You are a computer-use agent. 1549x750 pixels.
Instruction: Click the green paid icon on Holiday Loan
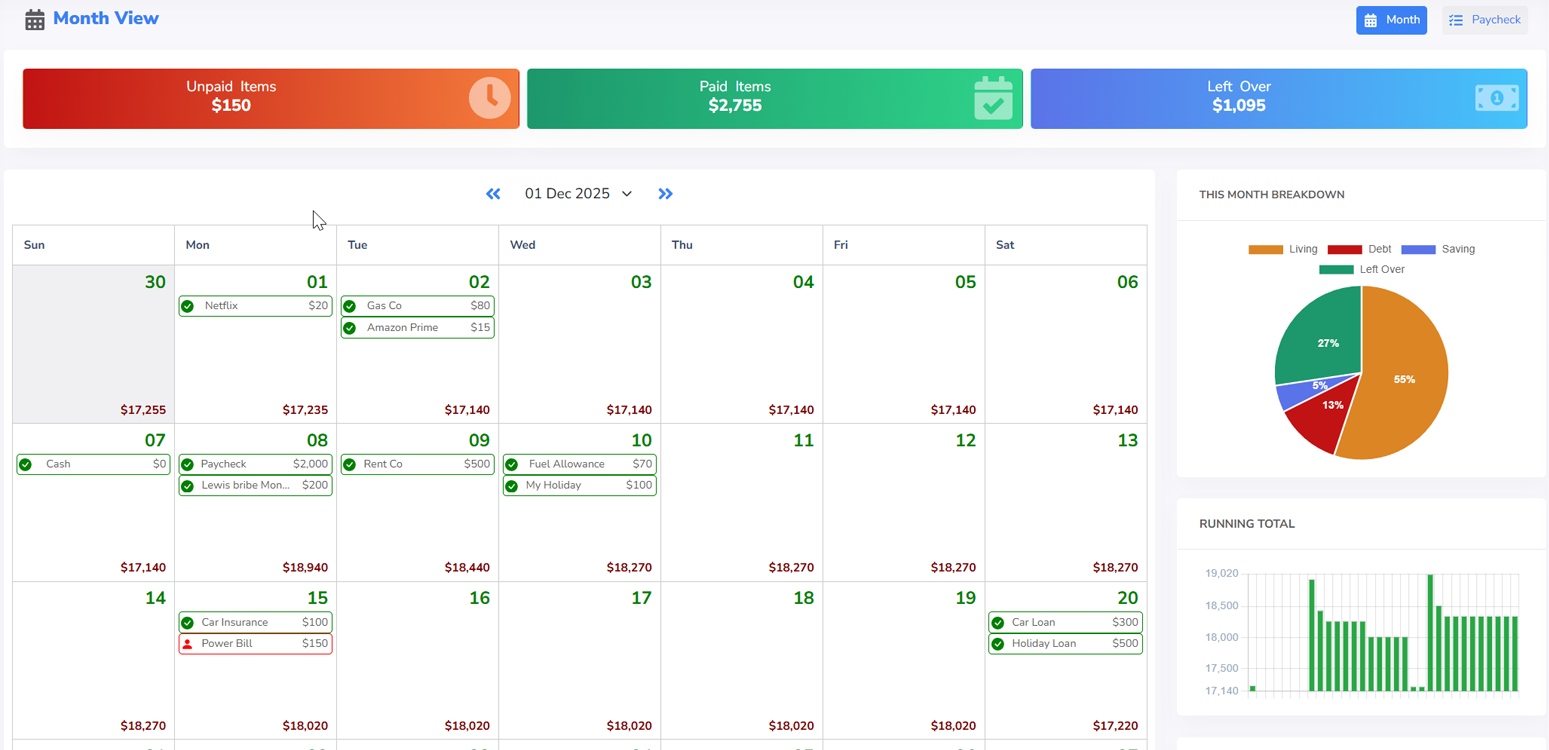pos(997,643)
